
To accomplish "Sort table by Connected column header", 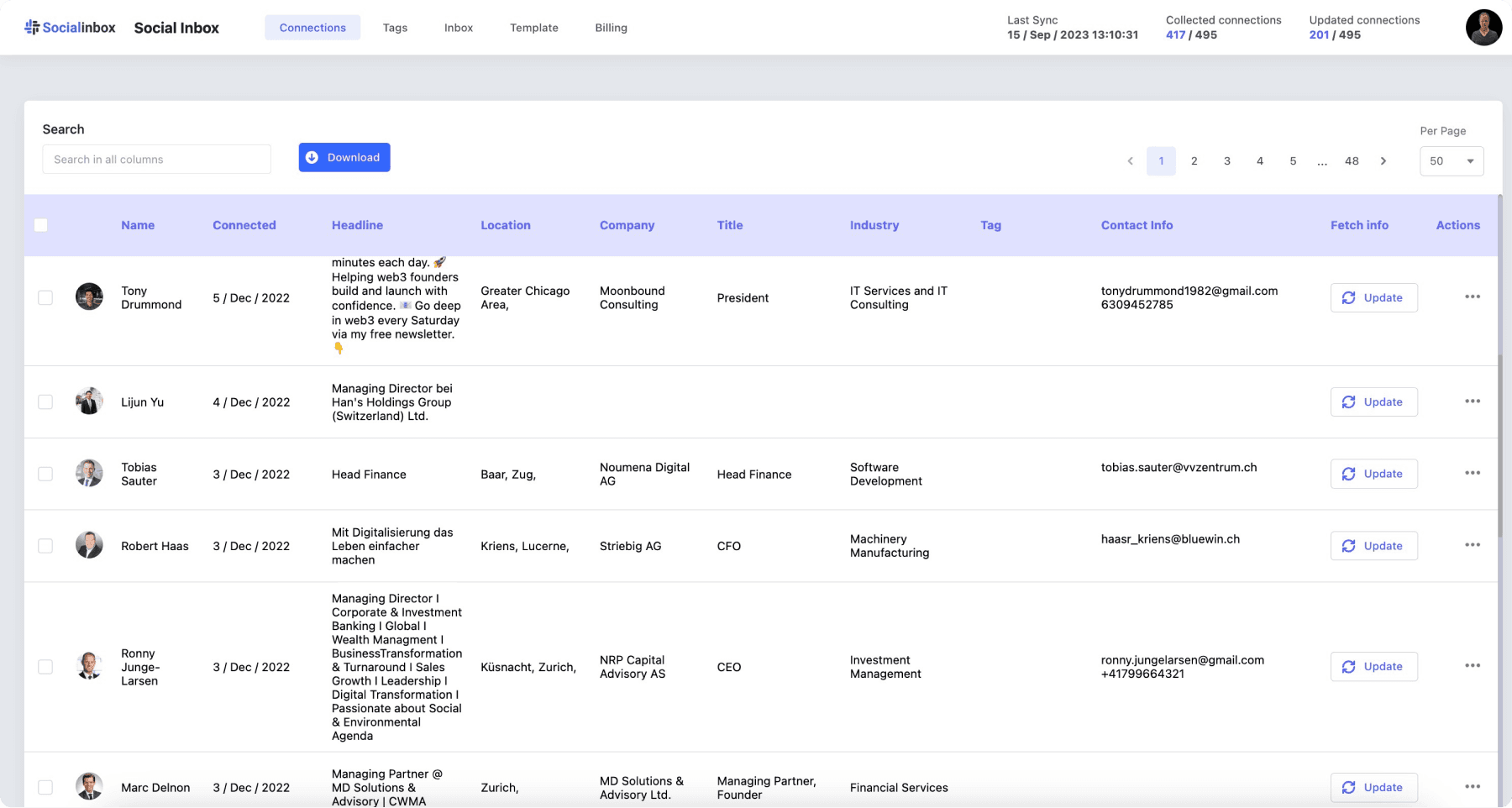I will pos(244,225).
